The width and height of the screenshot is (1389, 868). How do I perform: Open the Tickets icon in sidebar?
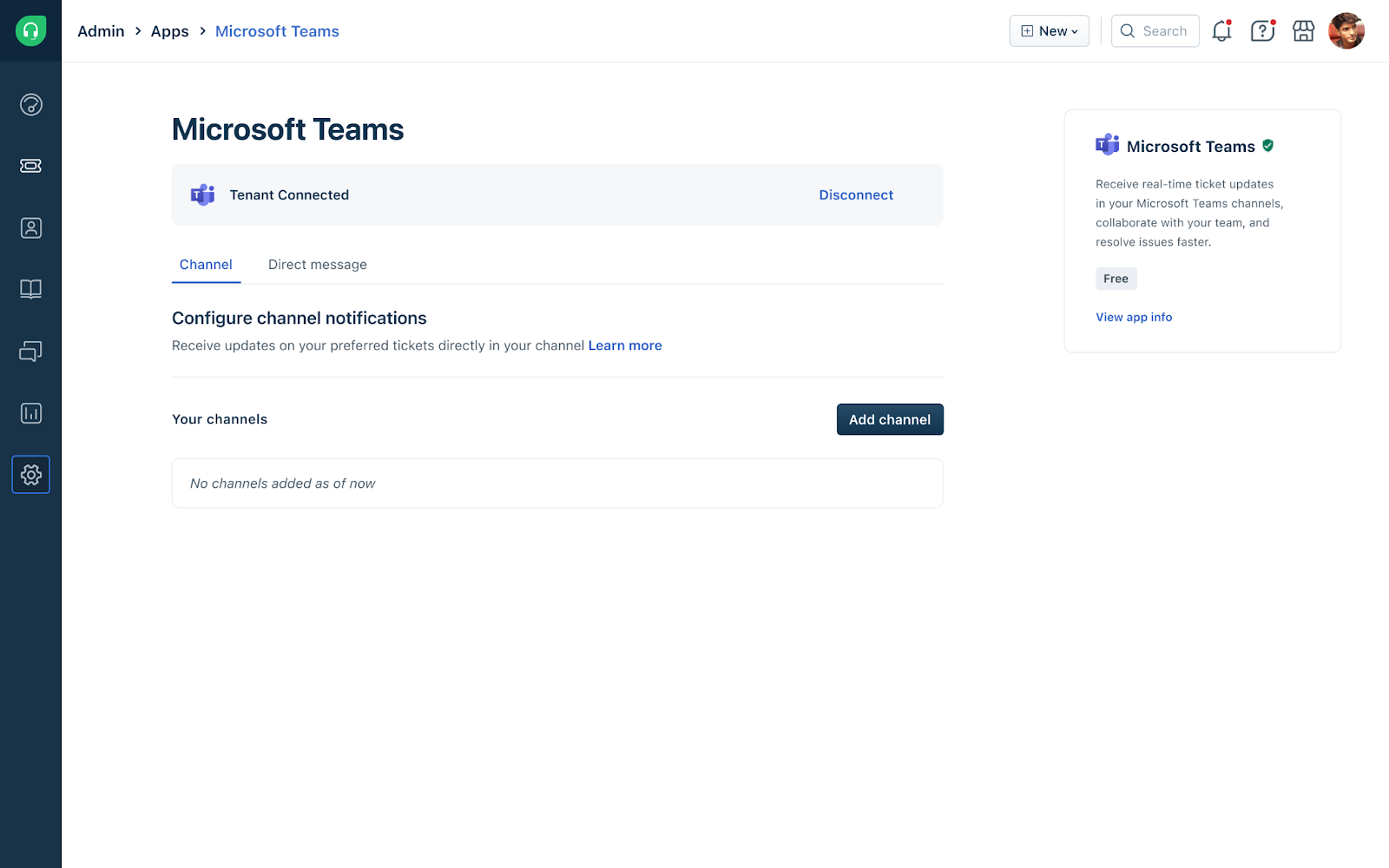[30, 166]
